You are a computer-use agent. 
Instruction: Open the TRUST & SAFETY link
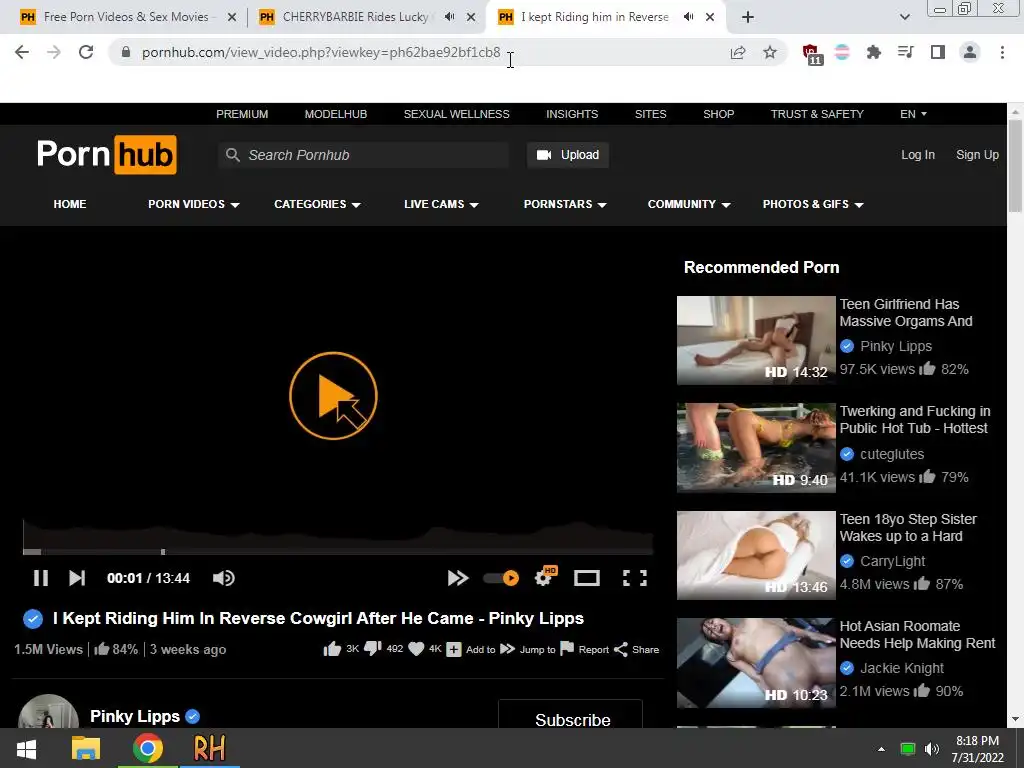pyautogui.click(x=817, y=114)
